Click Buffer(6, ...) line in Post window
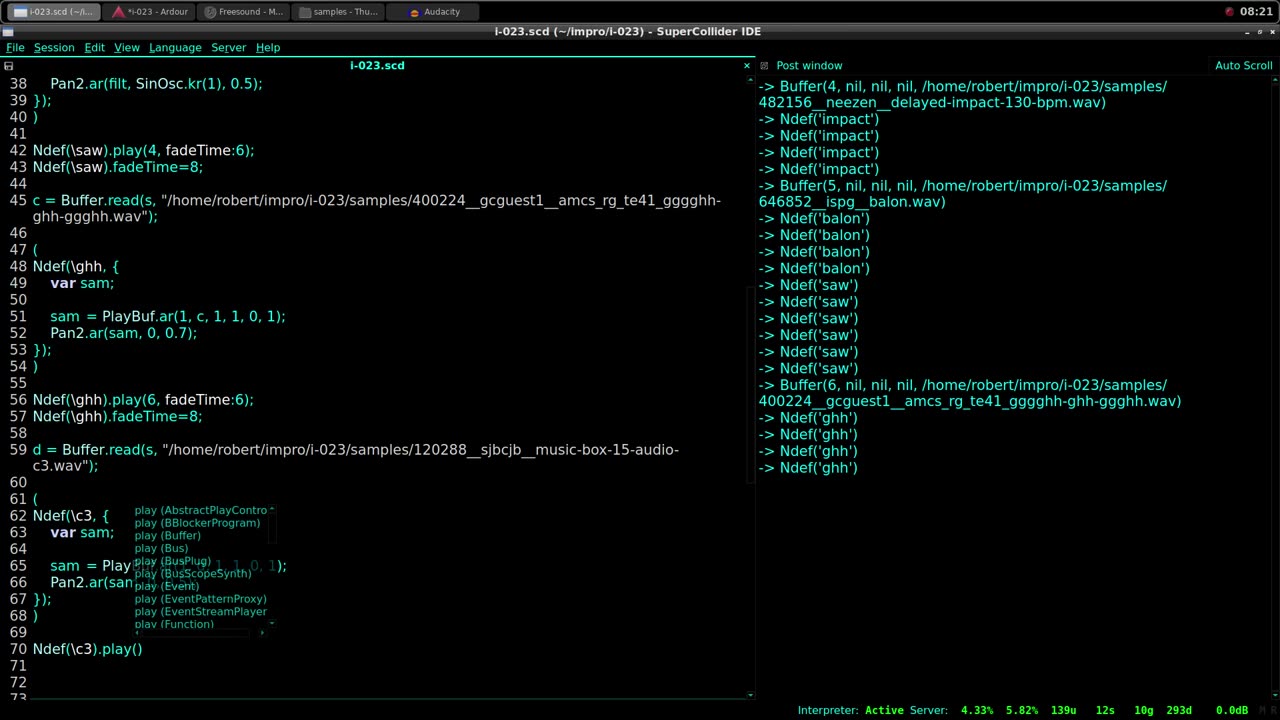 970,393
